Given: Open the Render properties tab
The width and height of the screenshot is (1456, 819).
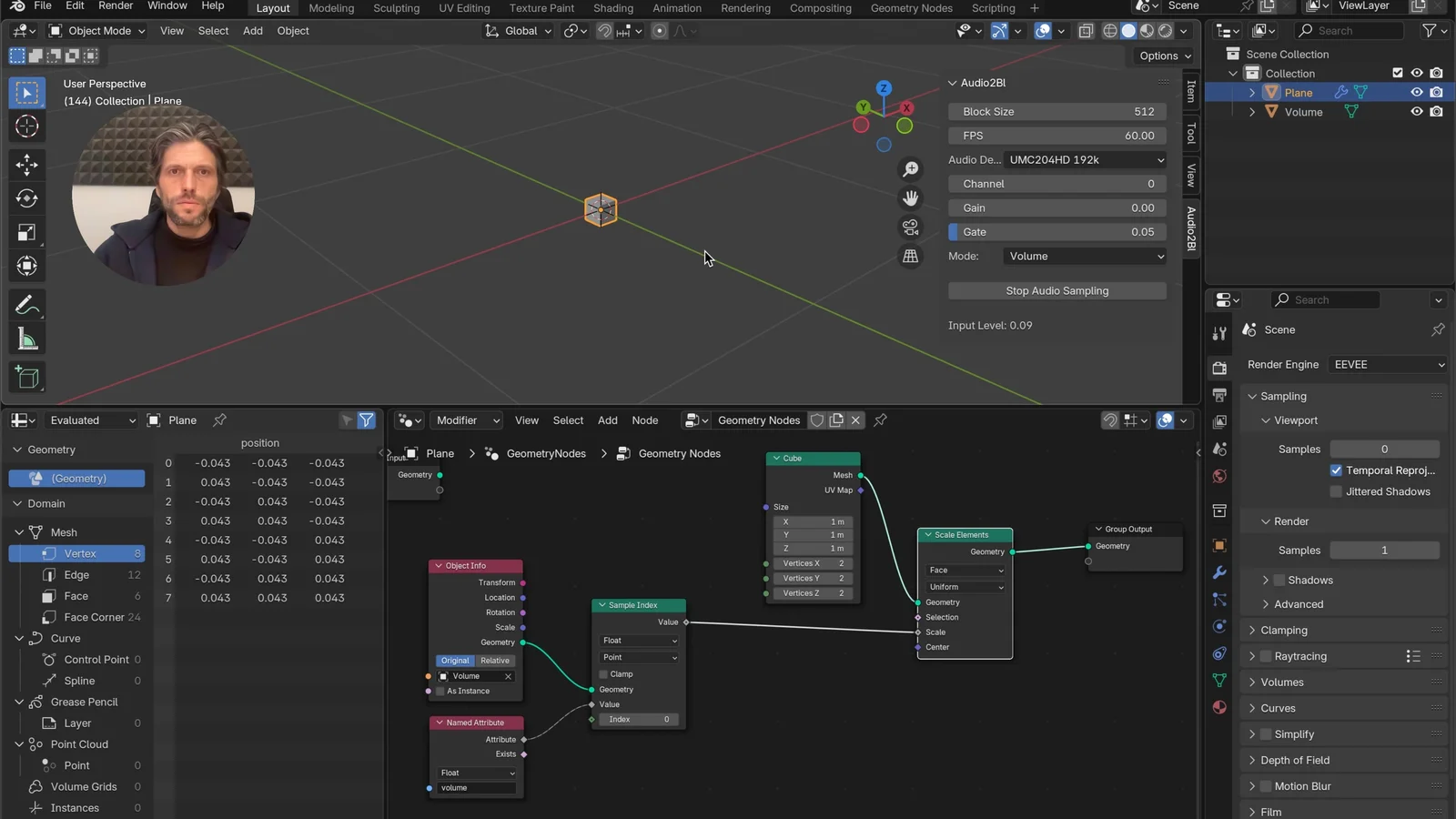Looking at the screenshot, I should pyautogui.click(x=1219, y=369).
